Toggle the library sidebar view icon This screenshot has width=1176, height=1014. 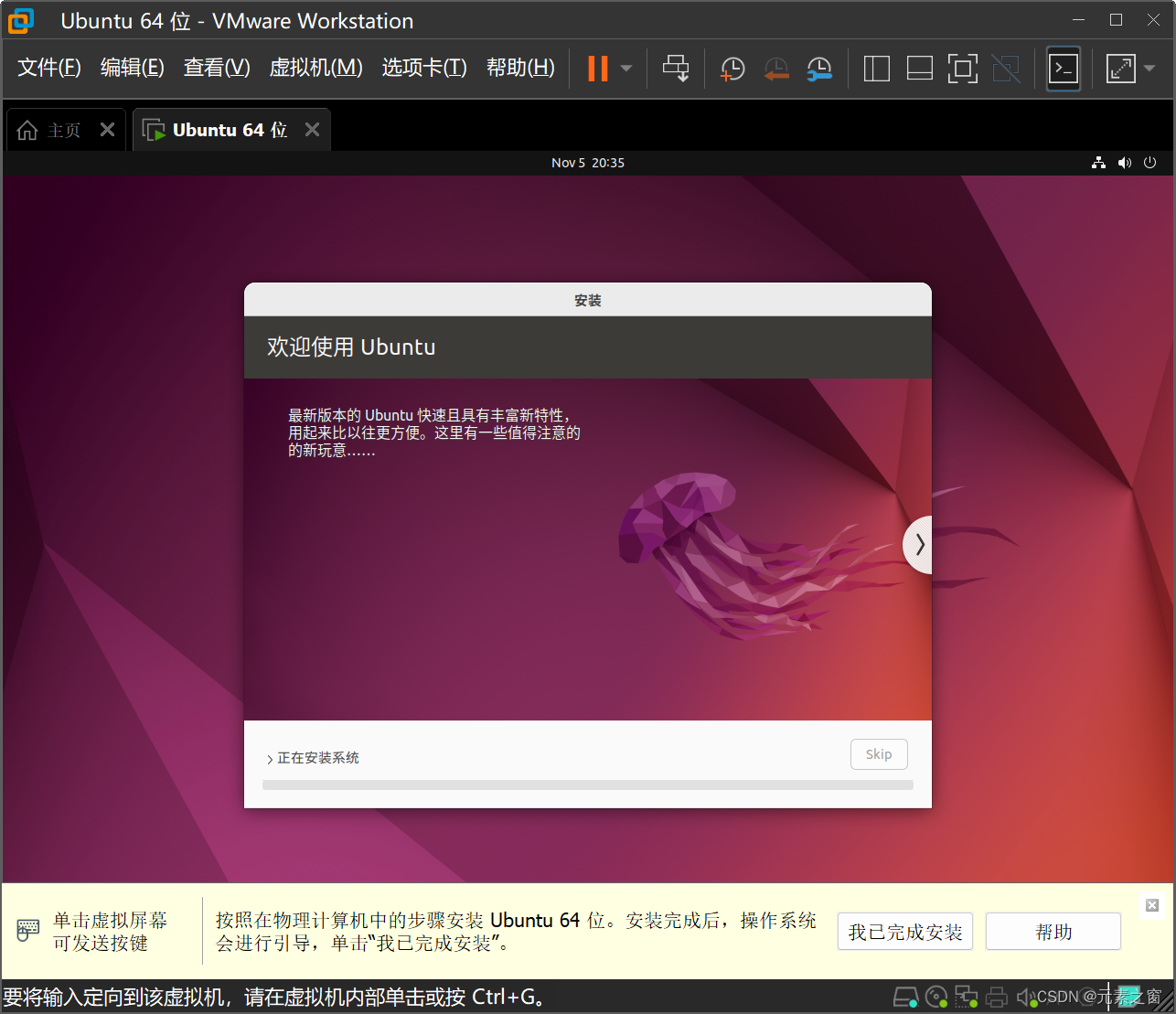click(x=876, y=69)
